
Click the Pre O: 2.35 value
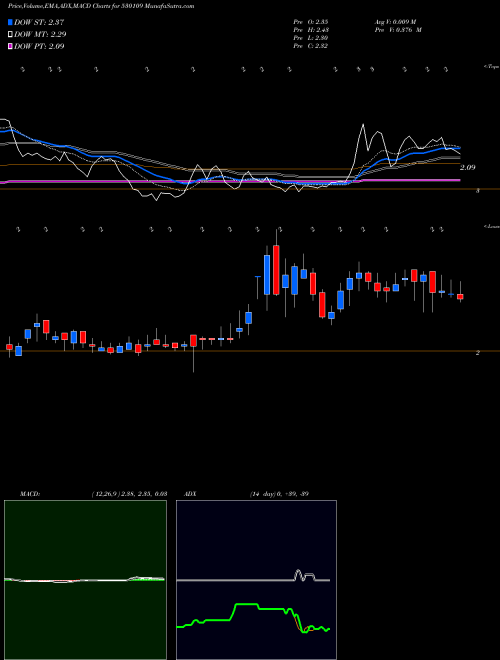[x=311, y=21]
